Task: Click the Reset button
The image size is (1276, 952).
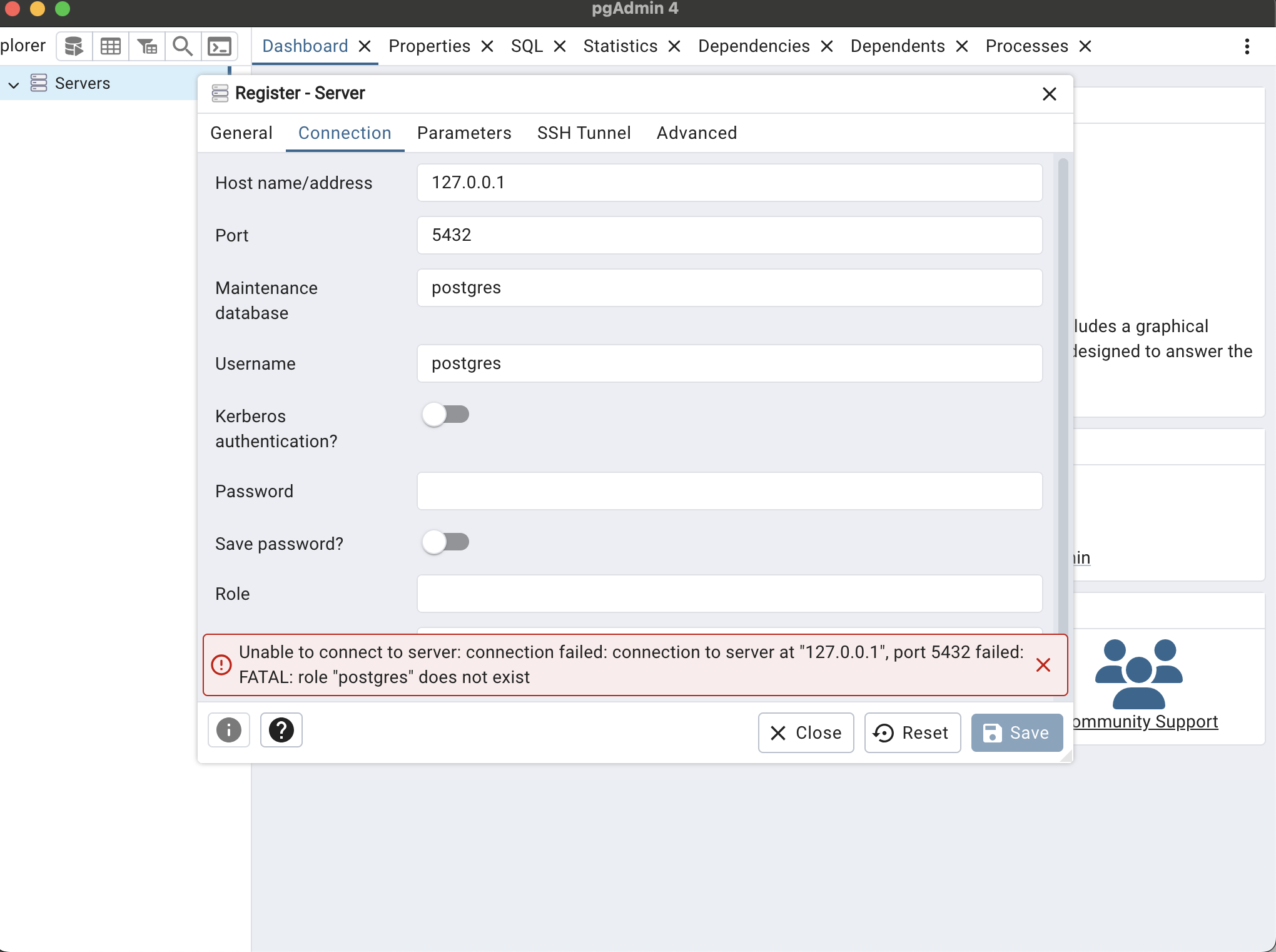Action: [x=913, y=733]
